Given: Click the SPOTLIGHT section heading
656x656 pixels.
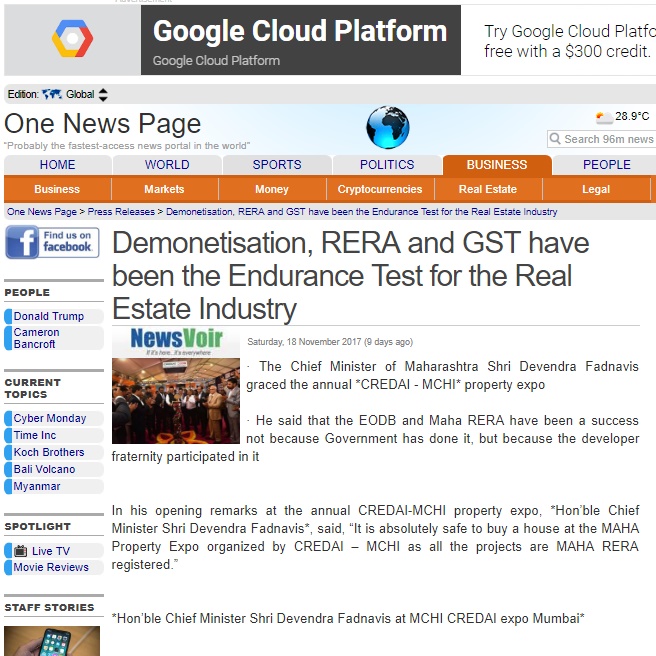Looking at the screenshot, I should tap(38, 526).
